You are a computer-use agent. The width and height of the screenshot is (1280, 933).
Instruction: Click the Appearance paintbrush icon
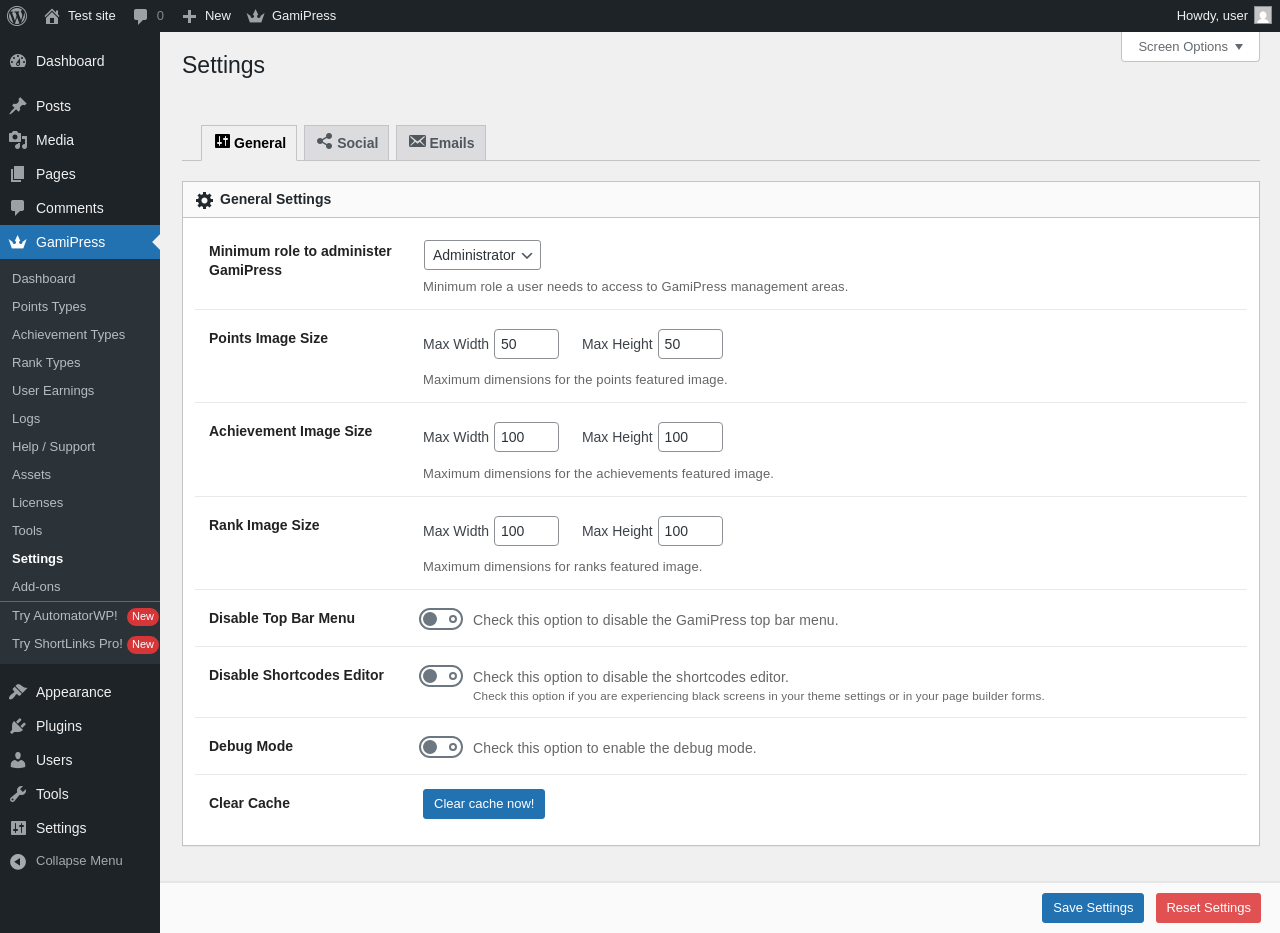18,692
